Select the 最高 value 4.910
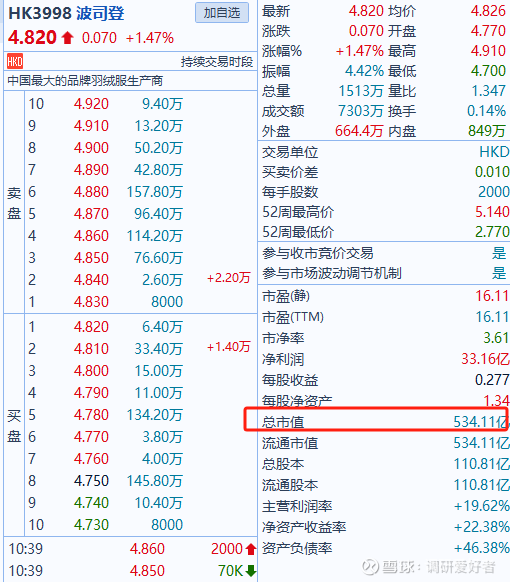Screen dimensions: 510x582 [x=488, y=51]
